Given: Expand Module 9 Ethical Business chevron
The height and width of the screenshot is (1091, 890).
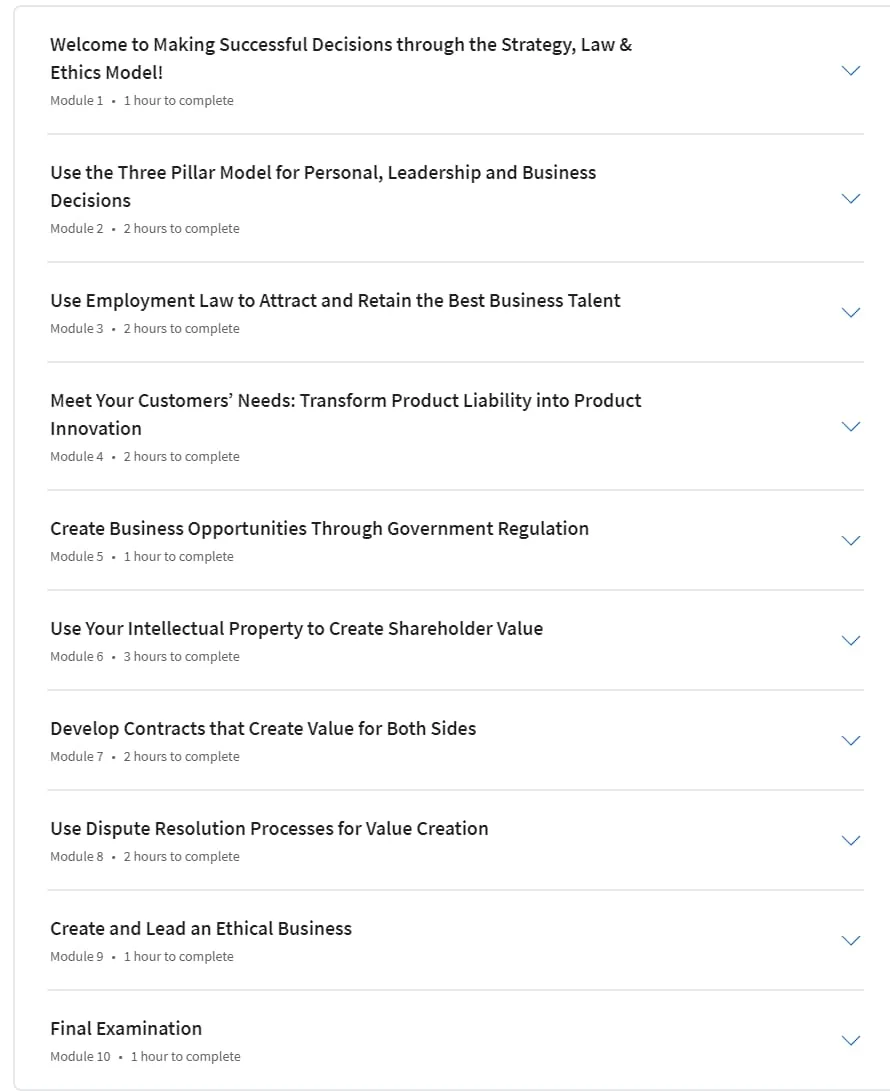Looking at the screenshot, I should tap(850, 941).
